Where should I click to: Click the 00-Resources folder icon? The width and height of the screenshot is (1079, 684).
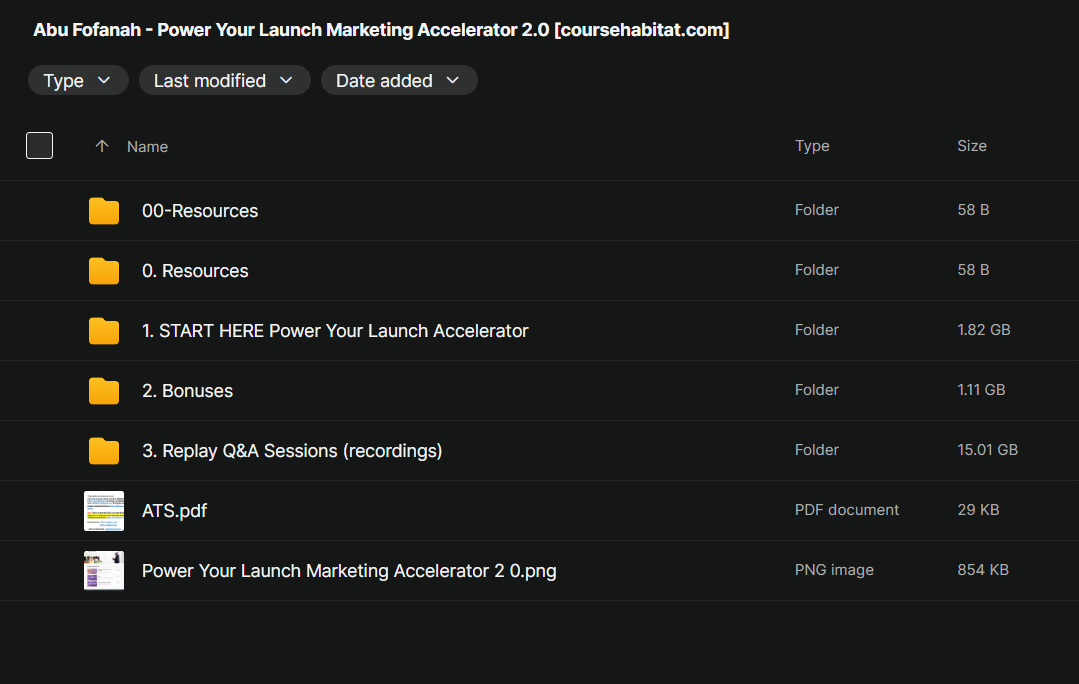point(104,211)
